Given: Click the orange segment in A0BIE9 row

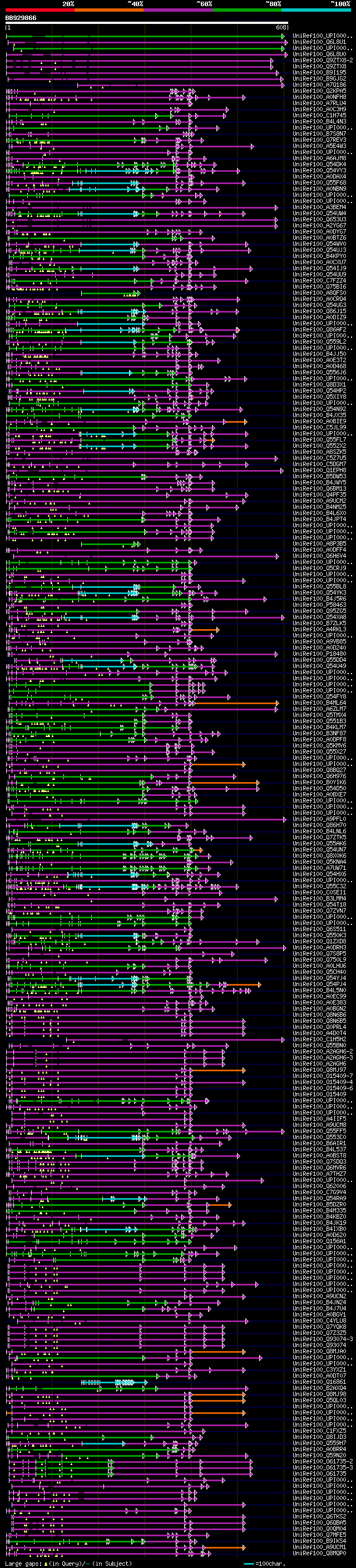Looking at the screenshot, I should pos(235,421).
